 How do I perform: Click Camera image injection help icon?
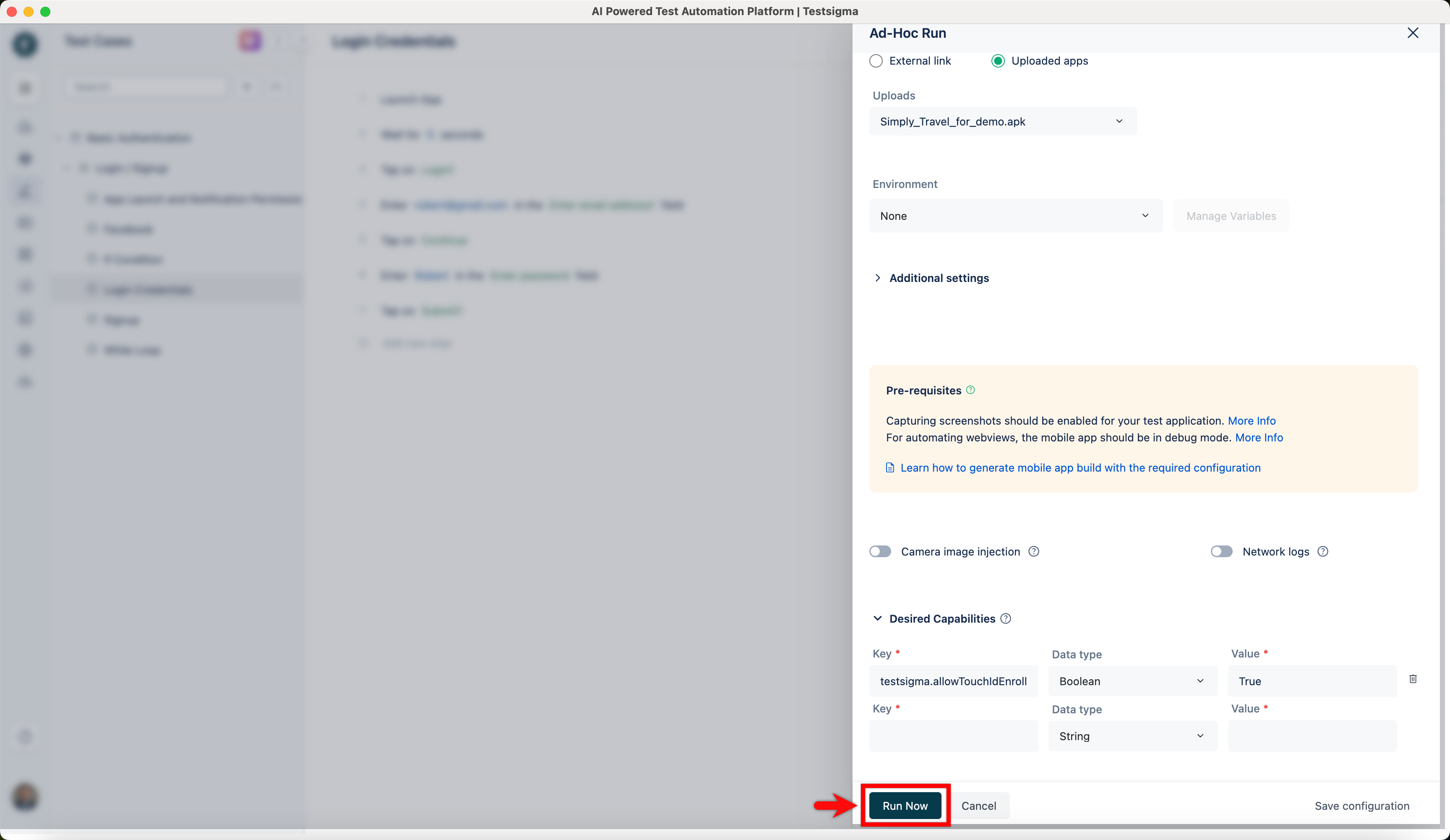click(1033, 551)
